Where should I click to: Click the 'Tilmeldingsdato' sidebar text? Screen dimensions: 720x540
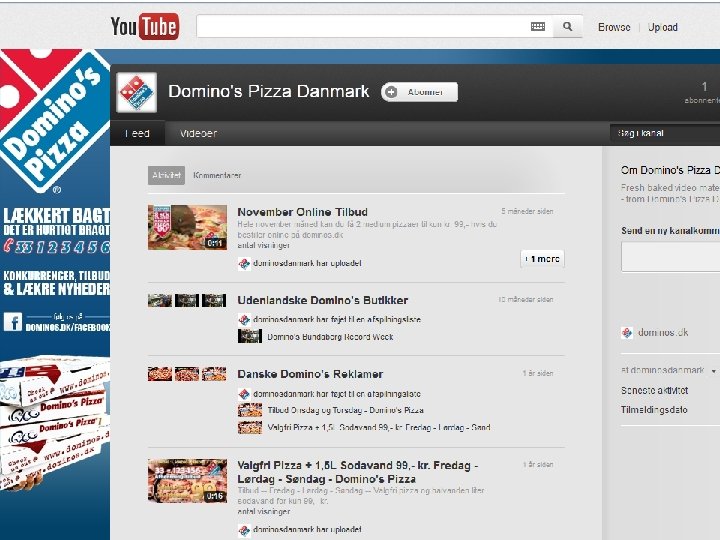point(654,410)
